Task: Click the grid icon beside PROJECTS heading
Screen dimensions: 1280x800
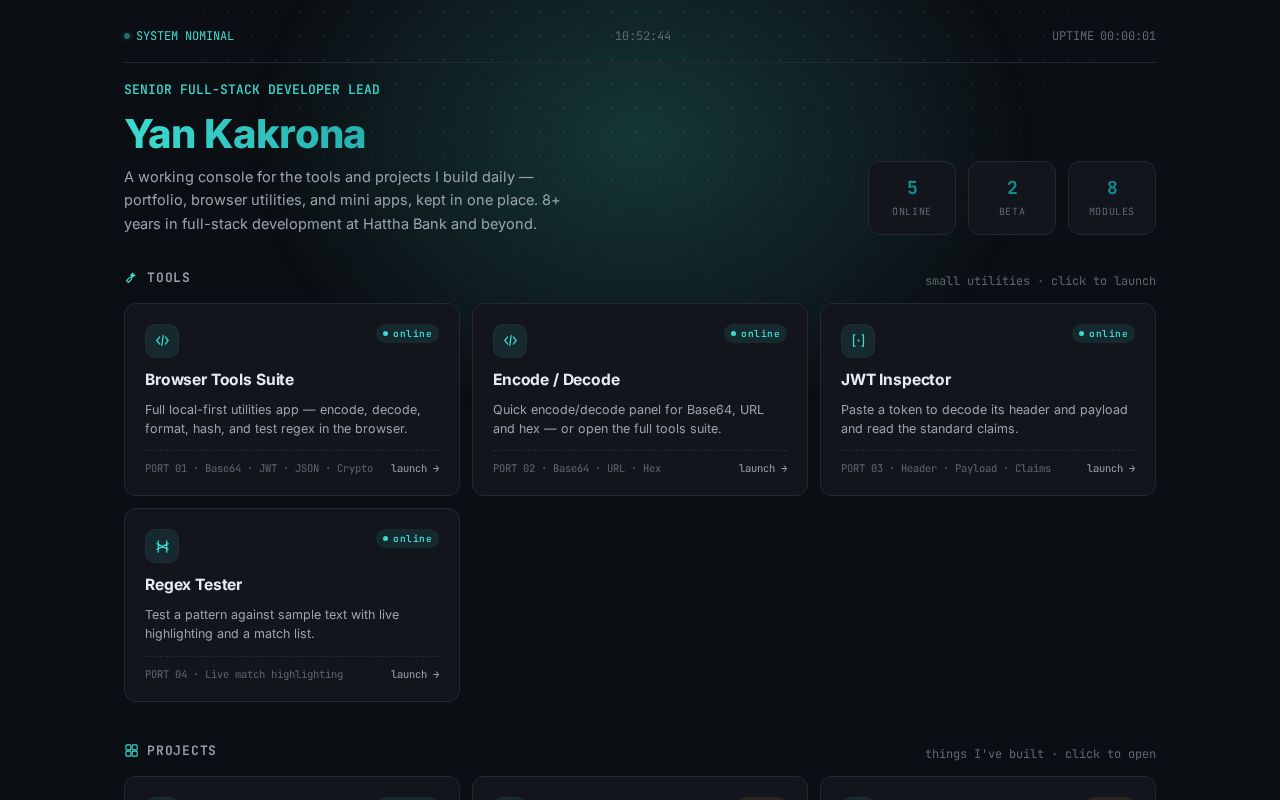Action: point(131,751)
